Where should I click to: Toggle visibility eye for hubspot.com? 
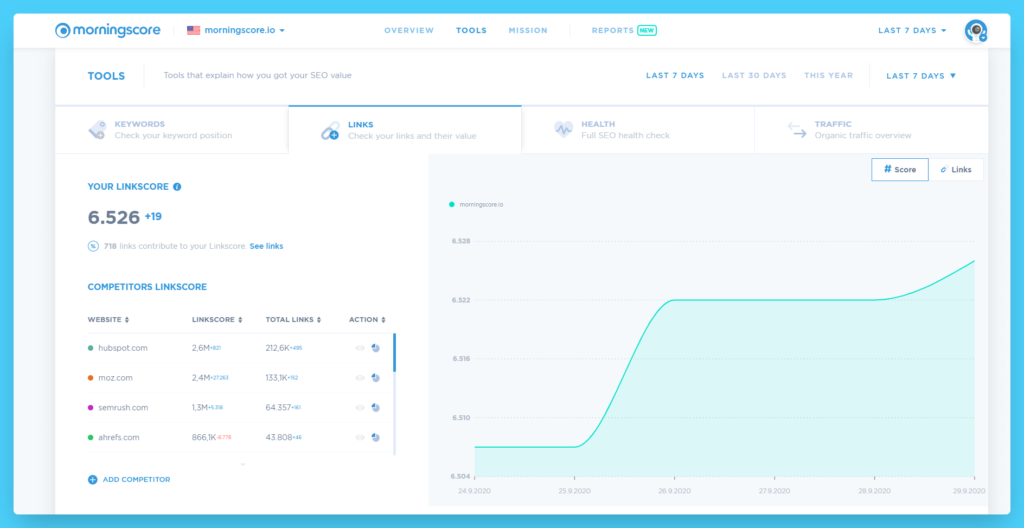[x=360, y=348]
